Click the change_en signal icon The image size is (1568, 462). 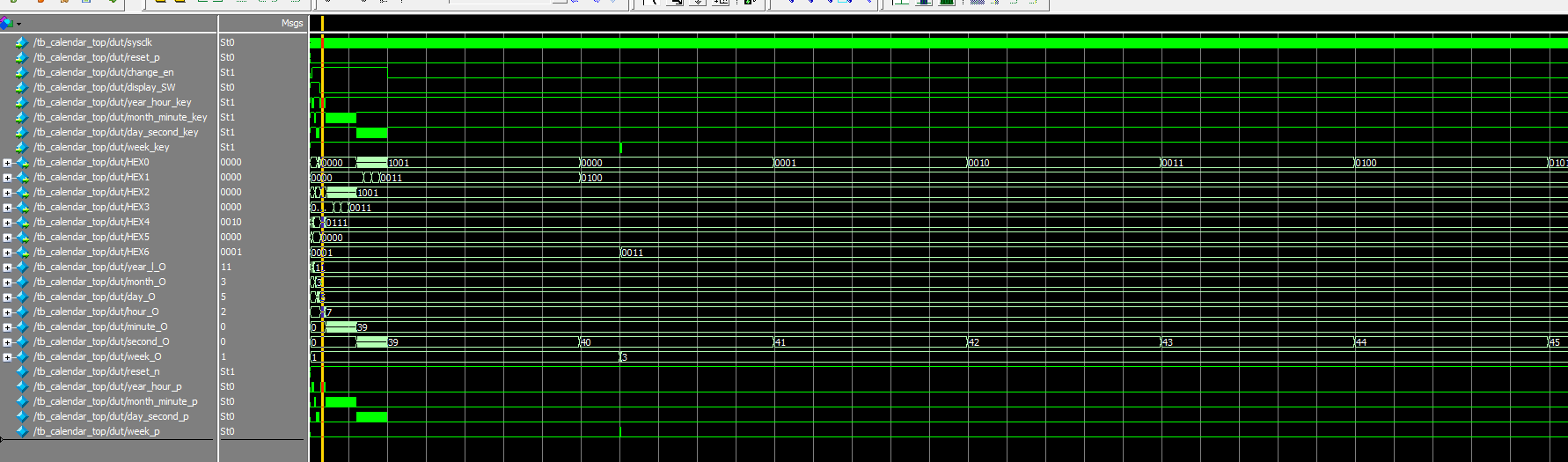22,72
